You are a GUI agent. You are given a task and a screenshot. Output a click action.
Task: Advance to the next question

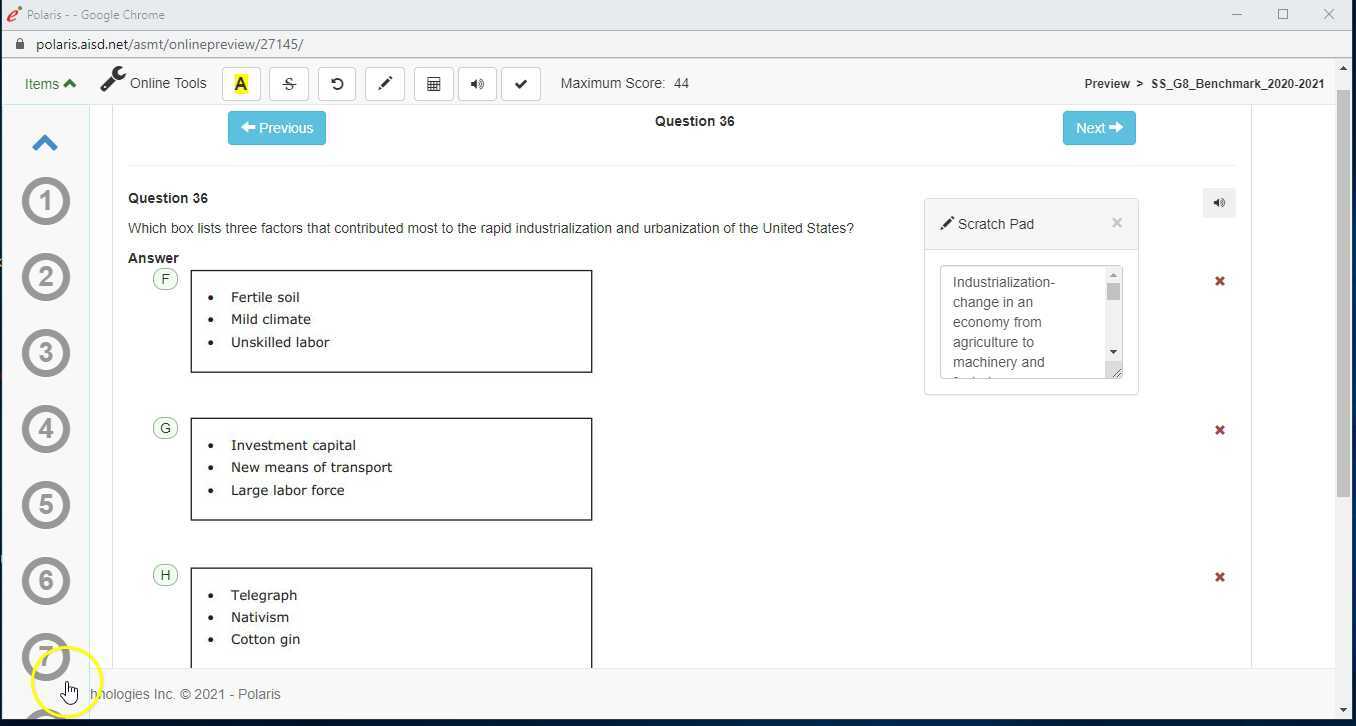click(x=1098, y=127)
